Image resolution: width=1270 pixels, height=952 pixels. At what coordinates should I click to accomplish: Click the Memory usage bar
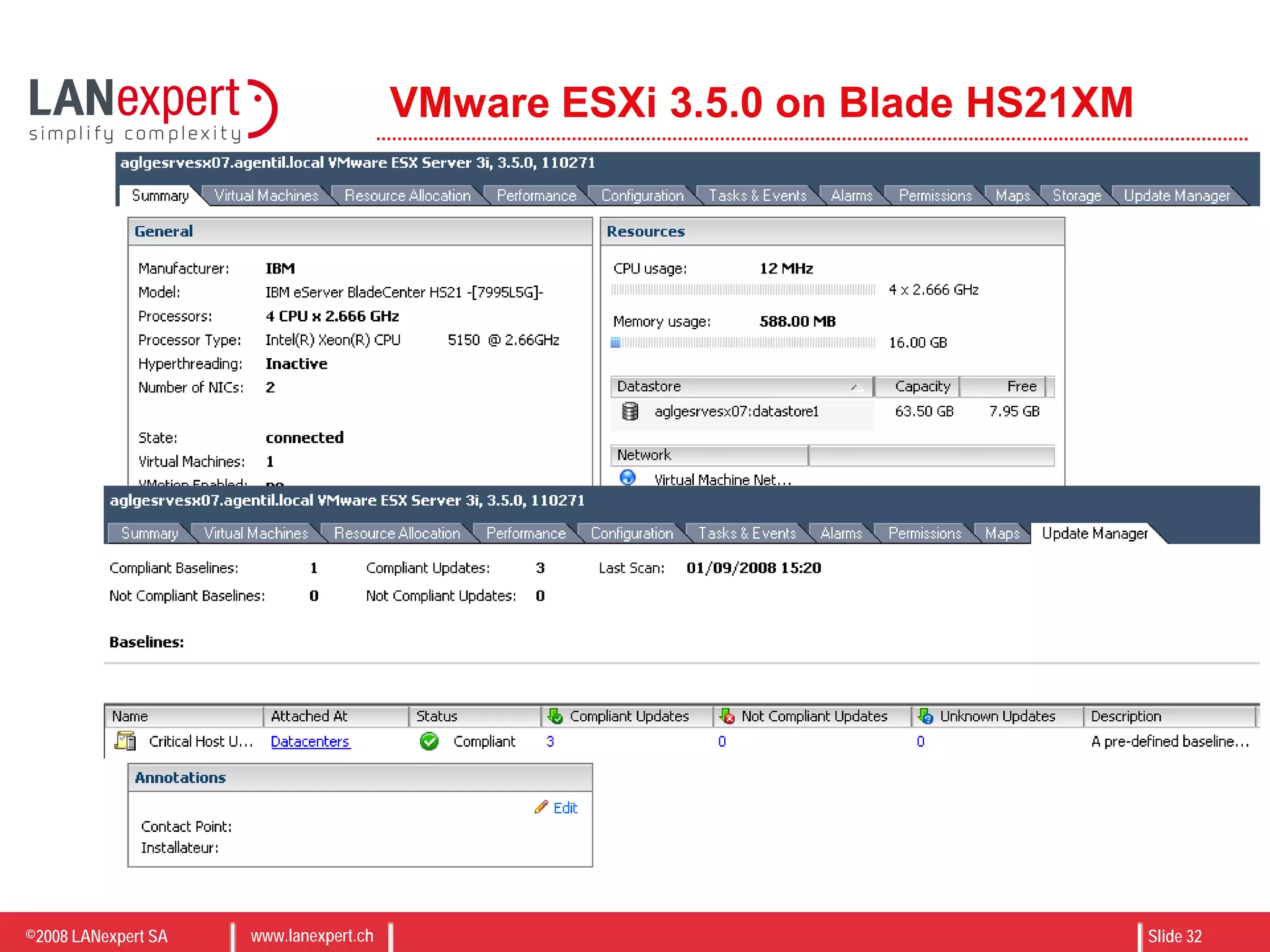pos(743,342)
